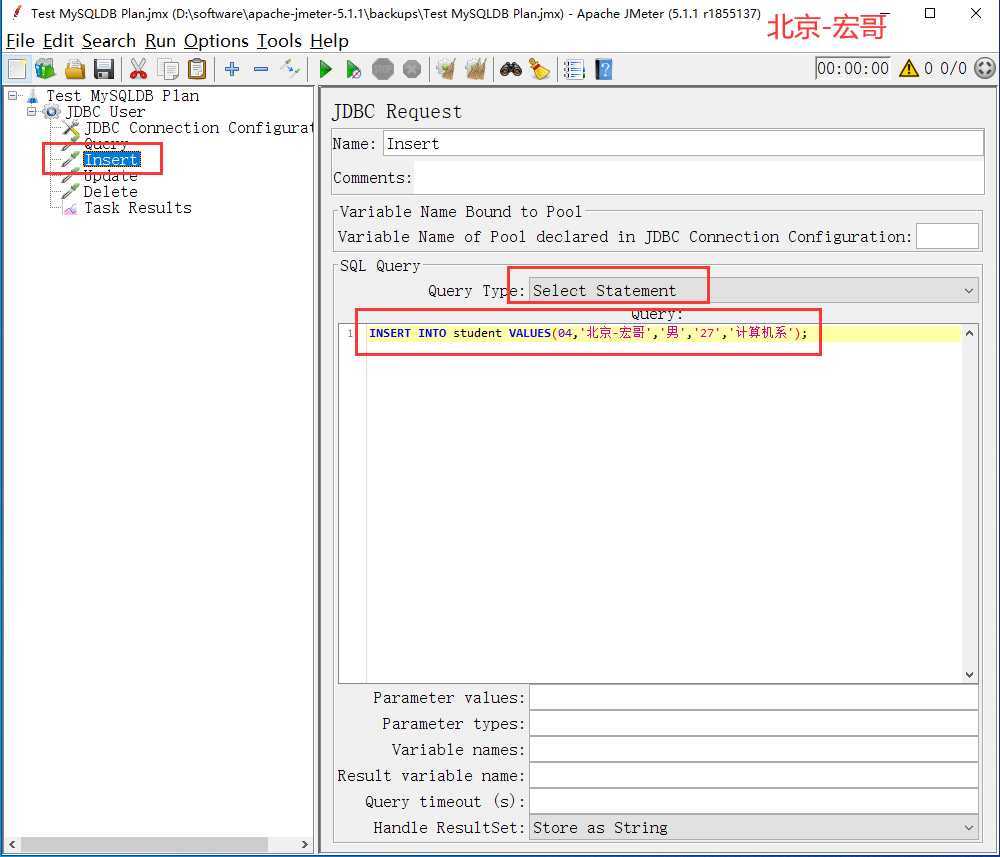The height and width of the screenshot is (857, 1000).
Task: Open Search with binoculars icon
Action: pos(511,69)
